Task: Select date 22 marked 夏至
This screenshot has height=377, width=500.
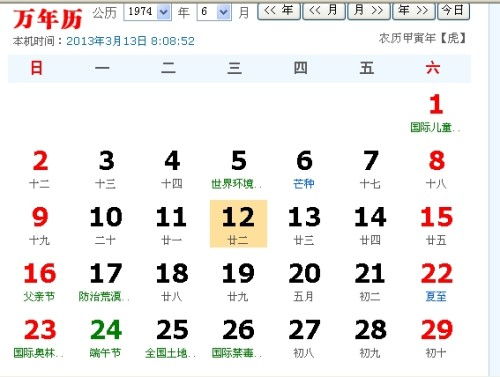Action: (436, 282)
